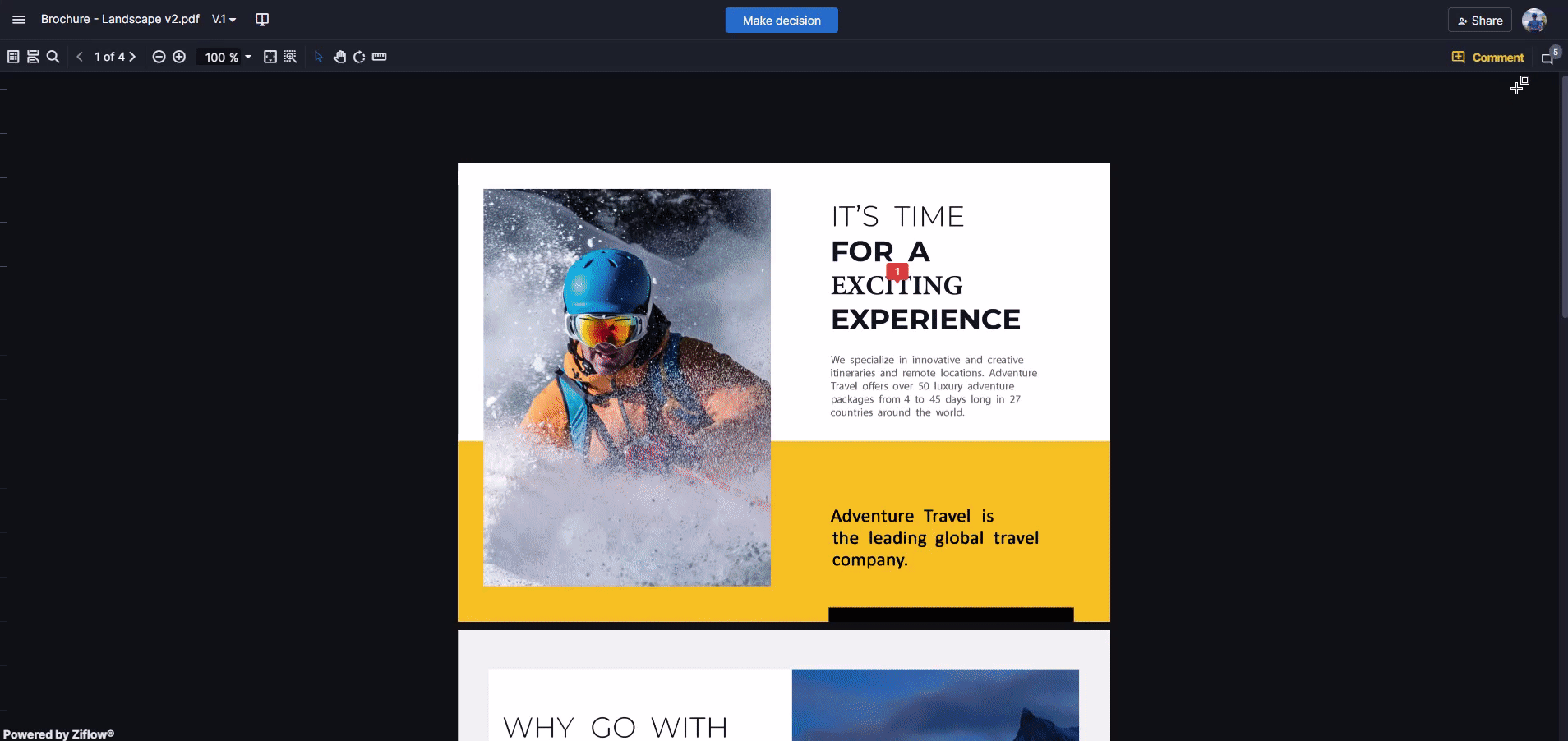Open the V.1 version dropdown
The height and width of the screenshot is (741, 1568).
[224, 20]
